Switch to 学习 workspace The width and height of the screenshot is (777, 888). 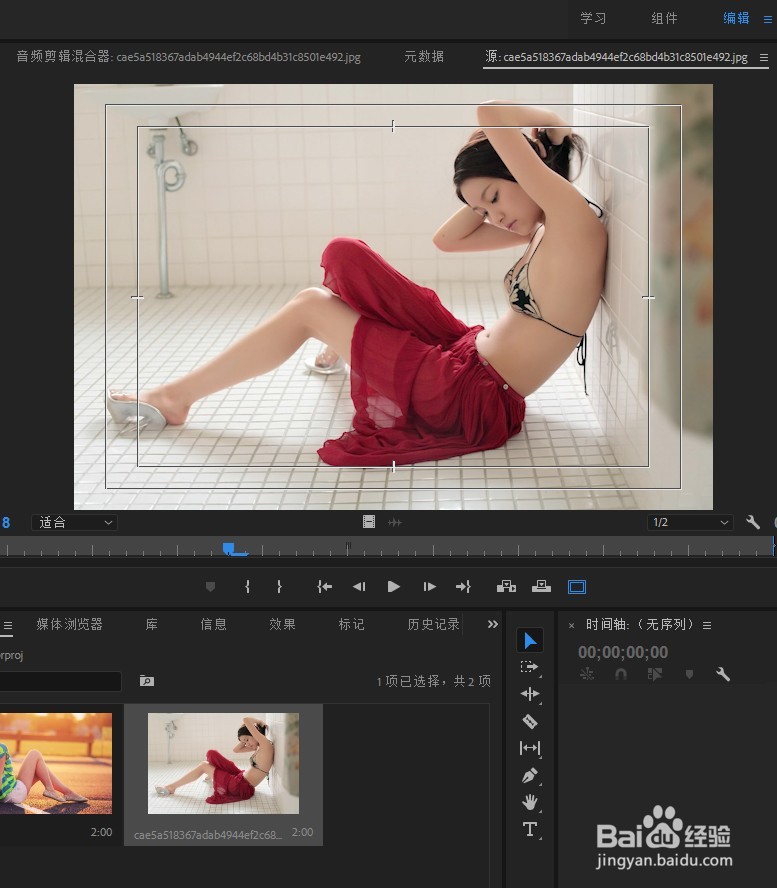pos(593,18)
